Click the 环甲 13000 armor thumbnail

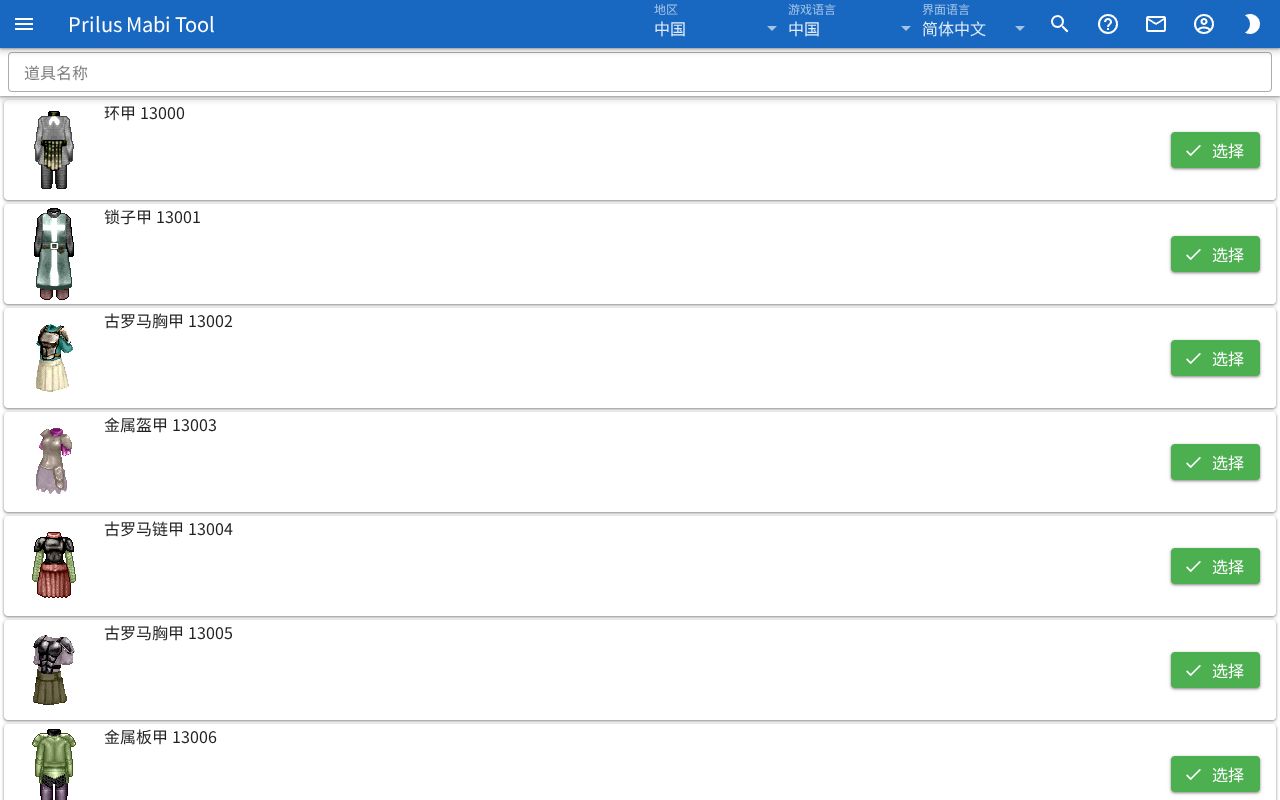pos(54,150)
